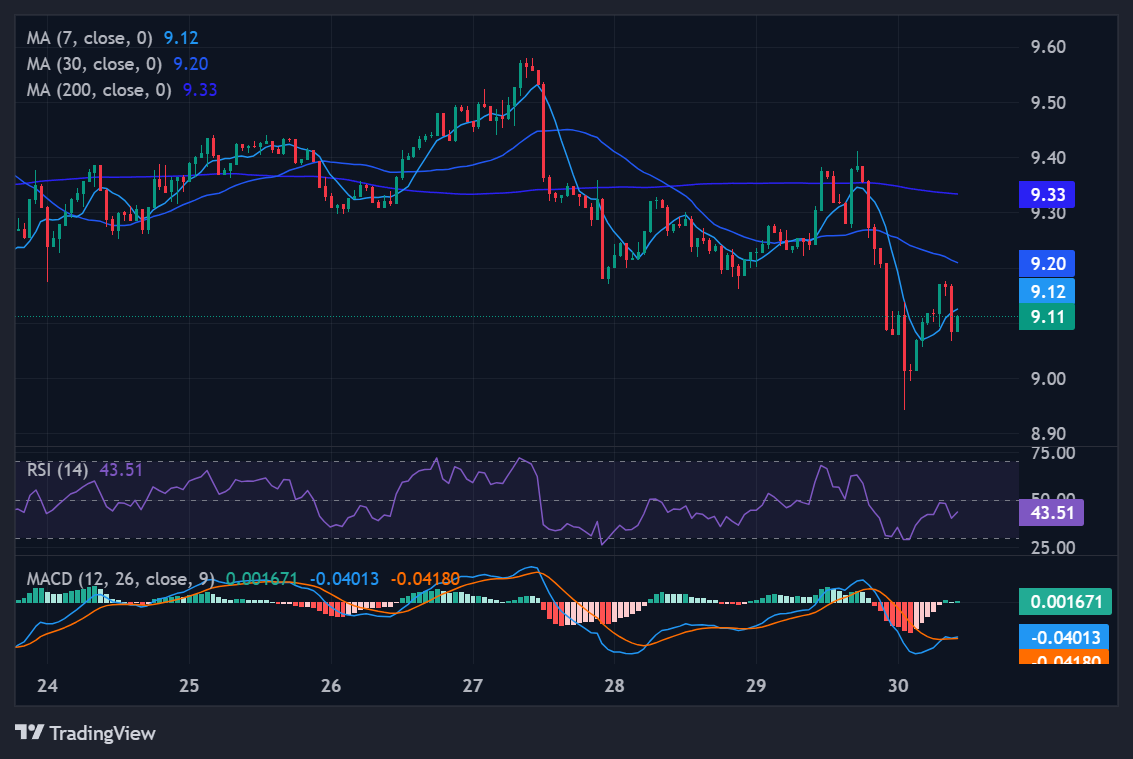Click the blue 9.33 price tag
The height and width of the screenshot is (759, 1133).
[x=1046, y=195]
